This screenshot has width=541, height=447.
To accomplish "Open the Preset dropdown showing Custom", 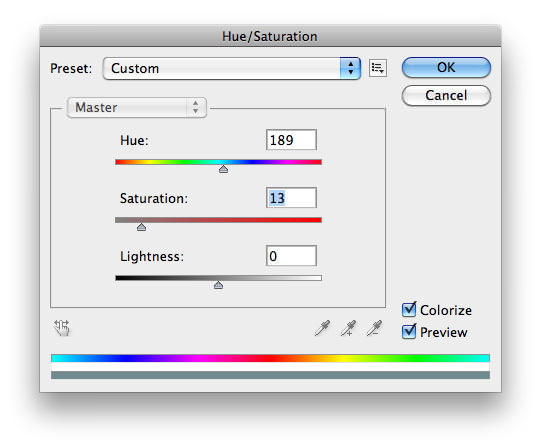I will (x=232, y=68).
